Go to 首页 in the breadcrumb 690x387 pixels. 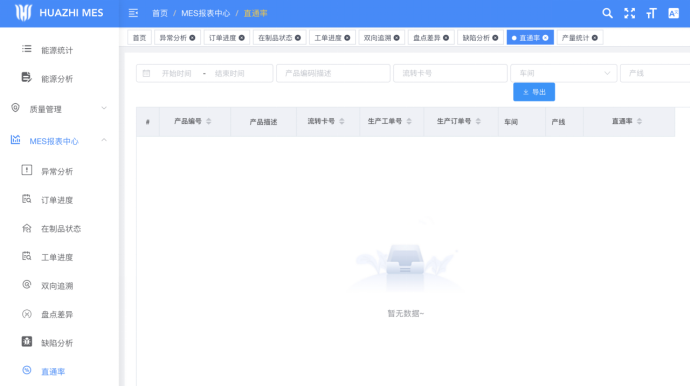(x=160, y=13)
